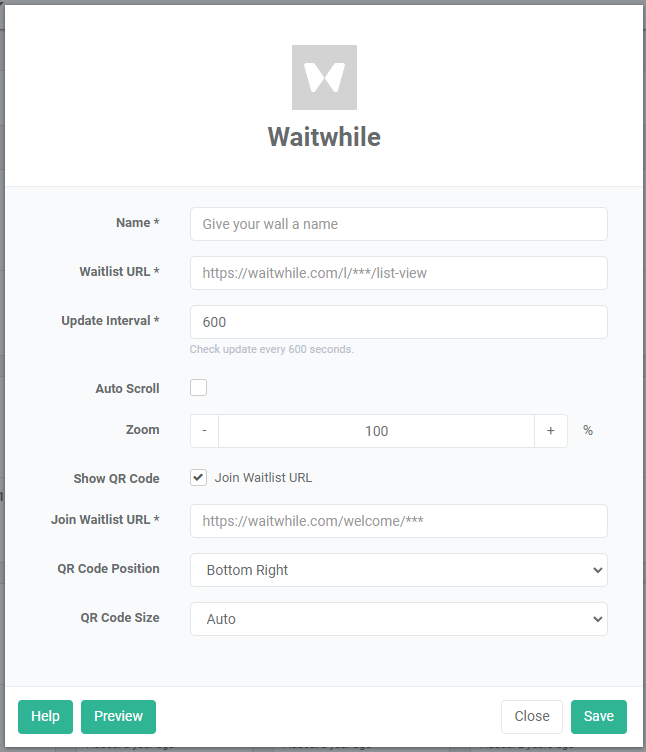Screen dimensions: 646x752
Task: Save the Waitwhile wall settings
Action: tap(599, 717)
